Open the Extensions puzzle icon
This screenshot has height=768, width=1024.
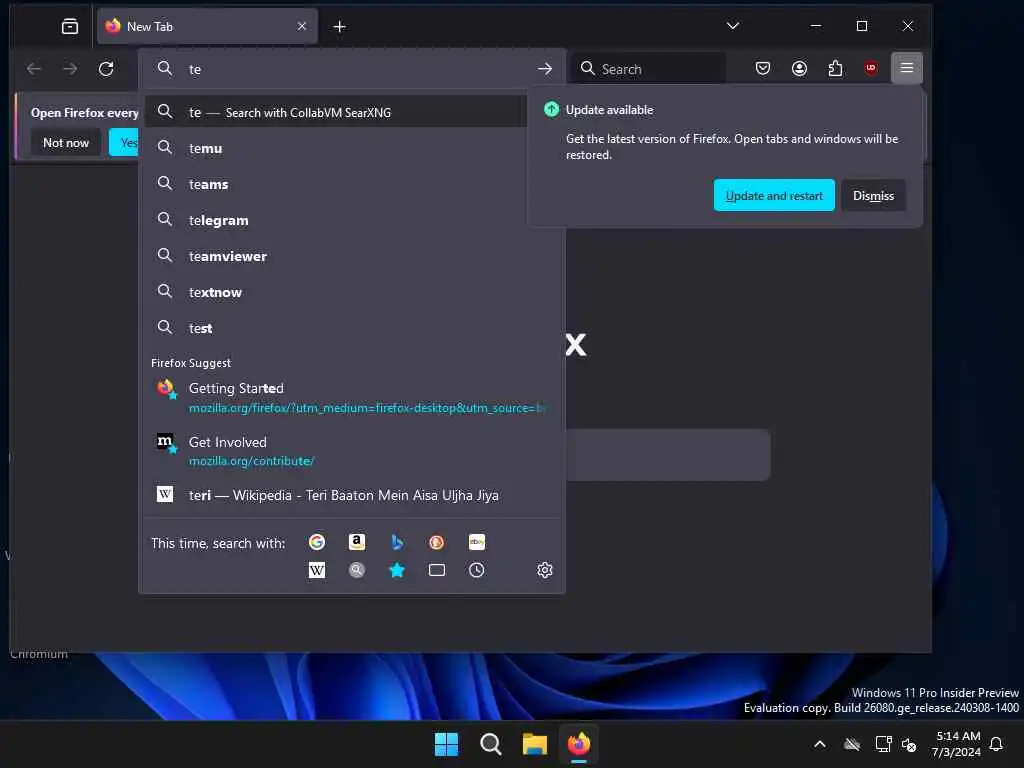click(x=835, y=69)
